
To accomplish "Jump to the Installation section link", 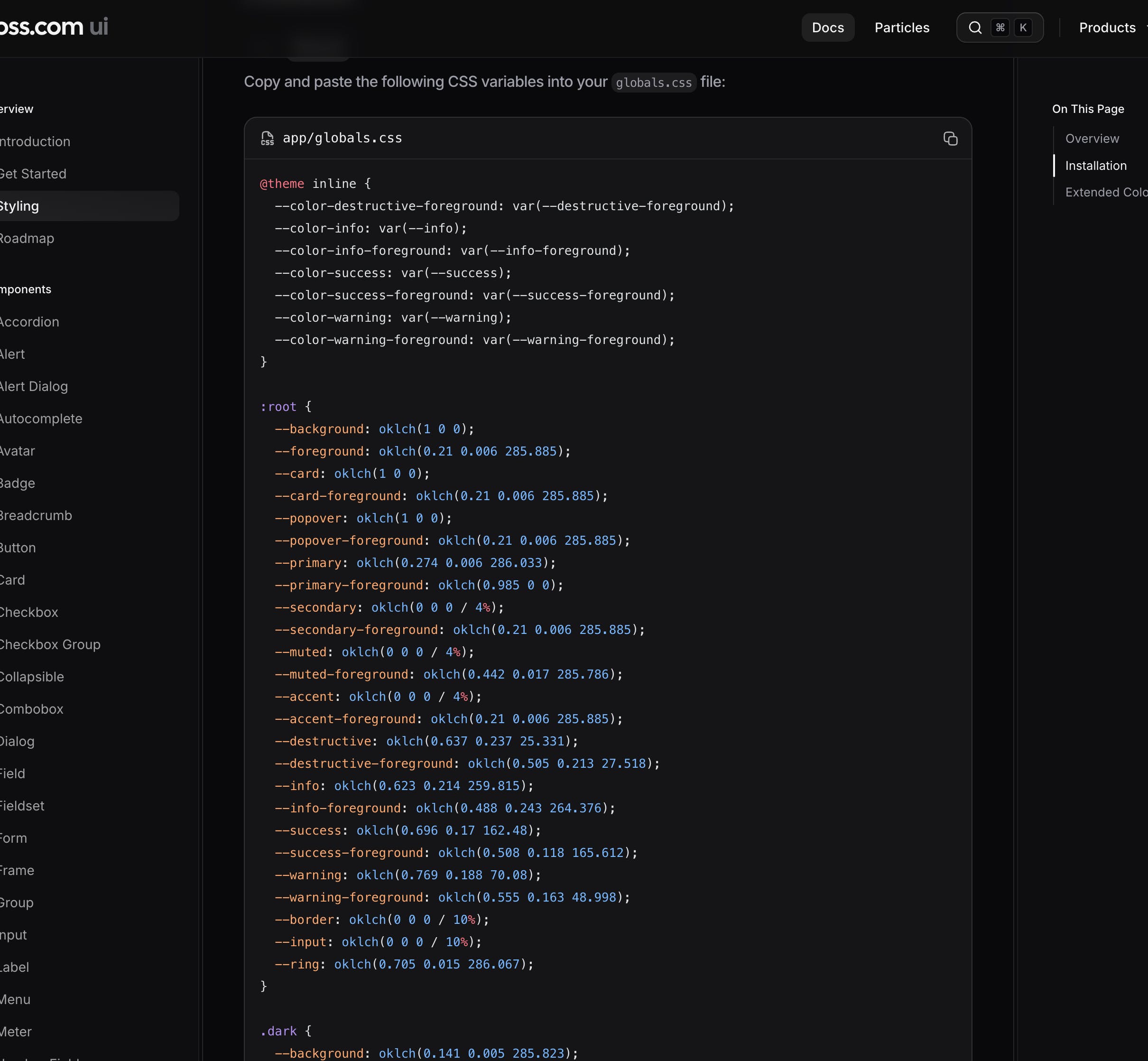I will click(x=1095, y=165).
